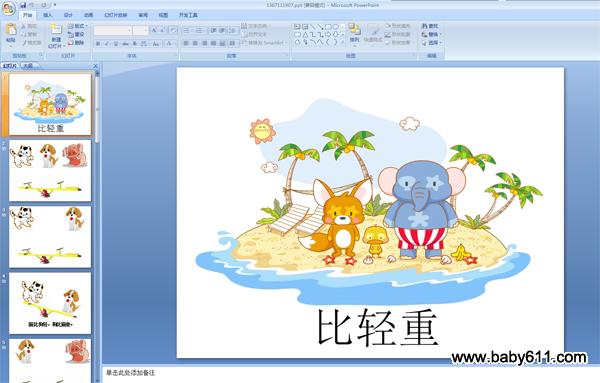The image size is (600, 383).
Task: Toggle center text alignment
Action: click(195, 43)
